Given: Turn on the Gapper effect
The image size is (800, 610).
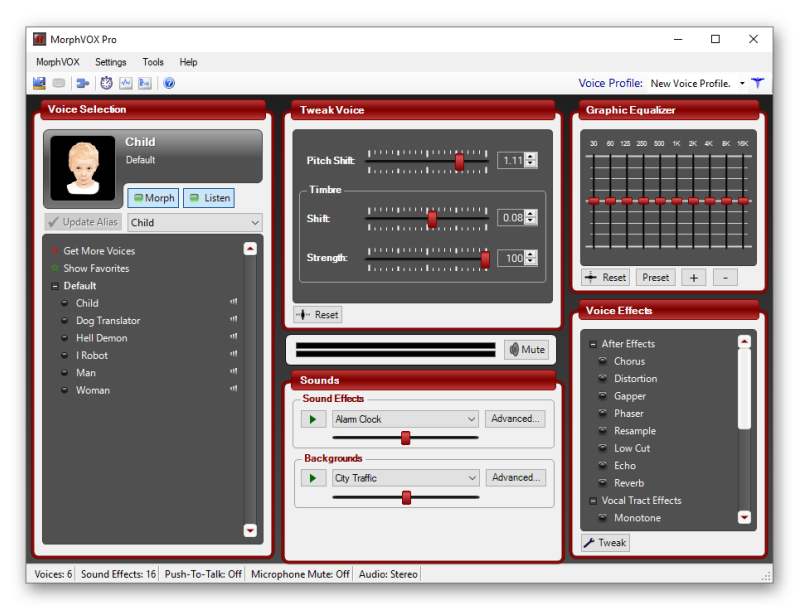Looking at the screenshot, I should point(603,396).
